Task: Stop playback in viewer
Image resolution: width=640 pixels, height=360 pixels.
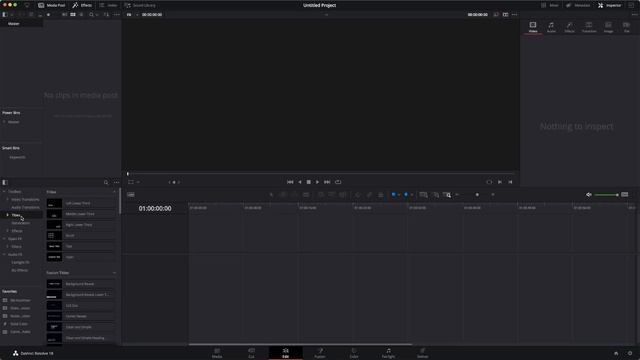Action: (309, 182)
